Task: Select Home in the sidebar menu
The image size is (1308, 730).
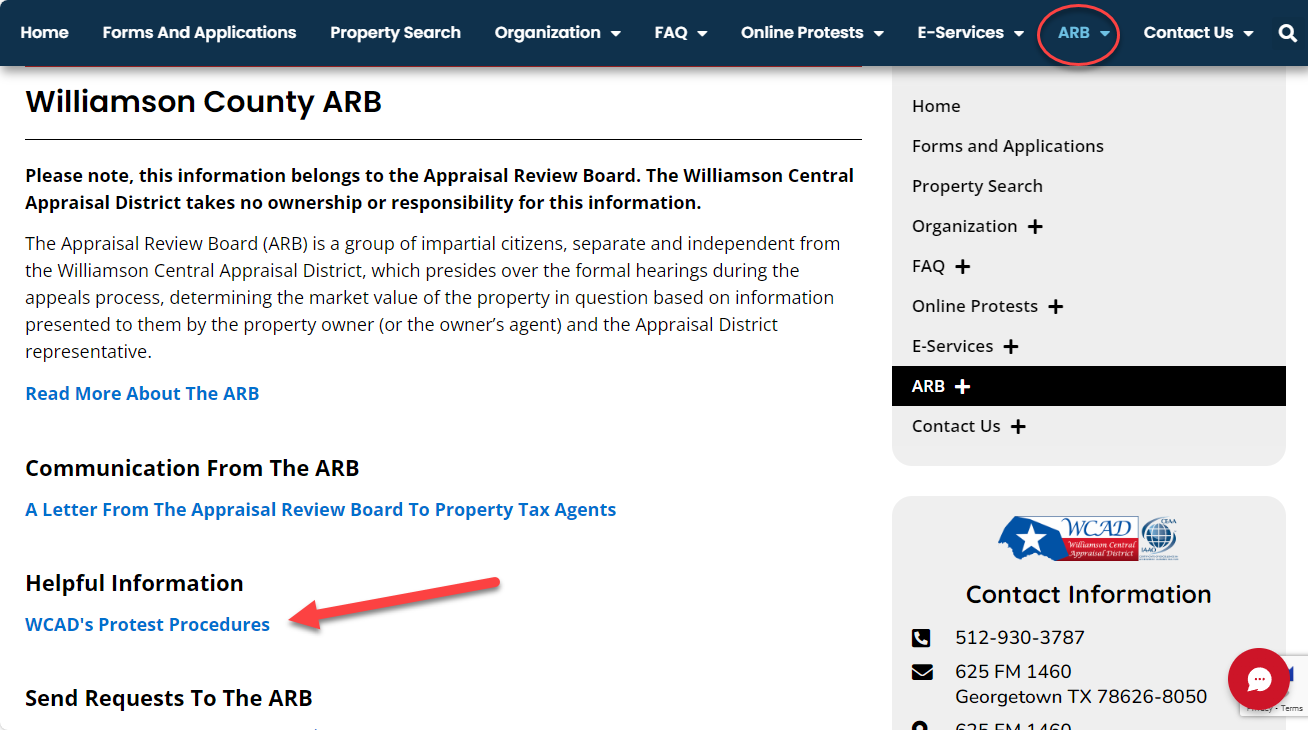Action: (x=936, y=106)
